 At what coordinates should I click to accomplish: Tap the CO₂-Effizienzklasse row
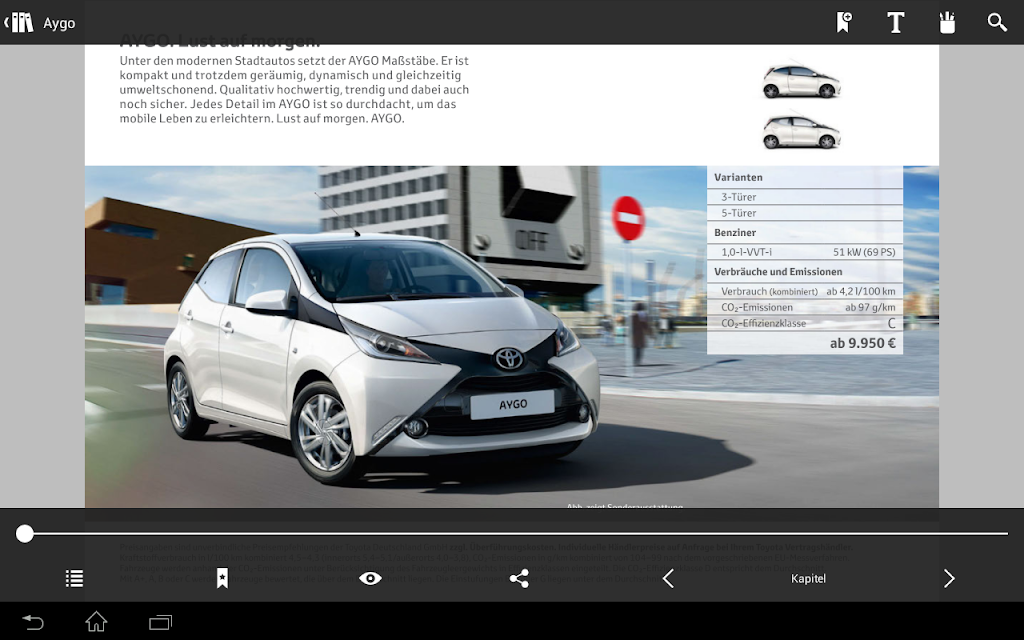click(x=805, y=323)
